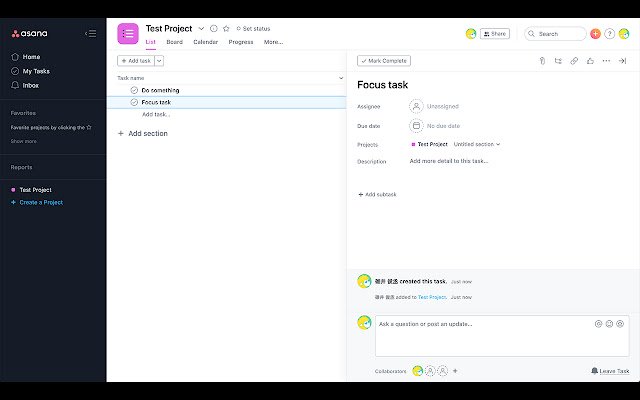Viewport: 640px width, 400px height.
Task: Click the third empty collaborator slot
Action: coord(443,371)
